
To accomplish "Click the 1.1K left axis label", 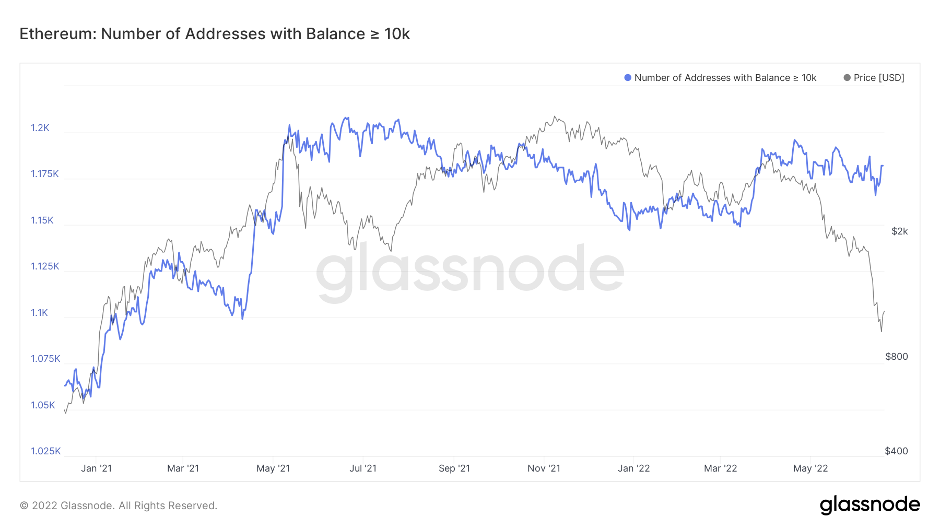I will 40,313.
